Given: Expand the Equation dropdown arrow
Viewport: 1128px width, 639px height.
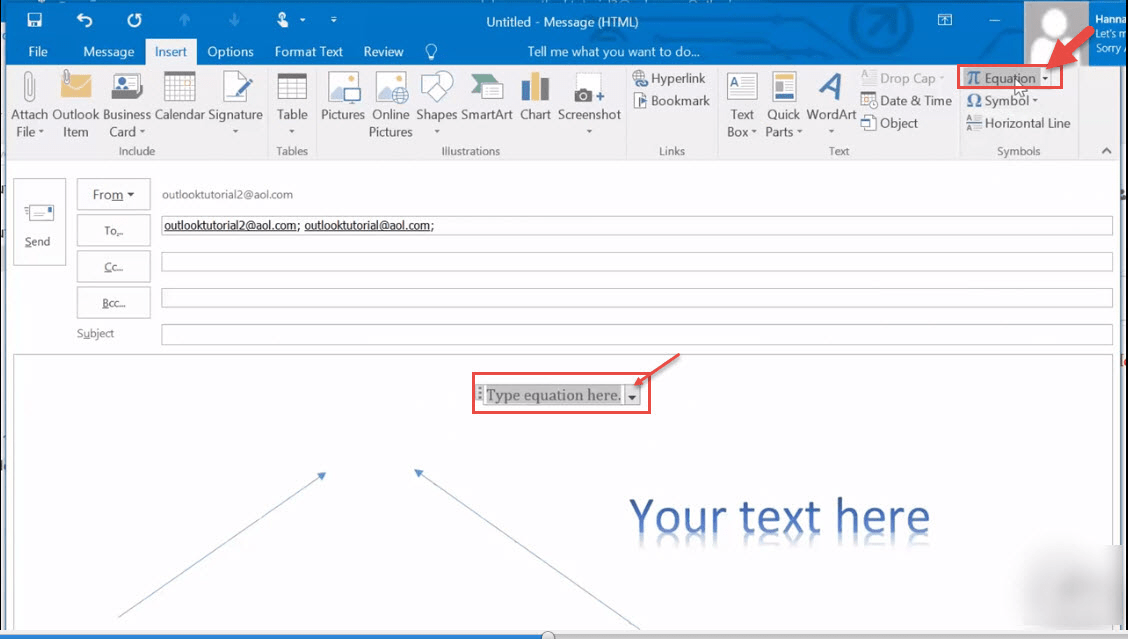Looking at the screenshot, I should tap(1046, 78).
